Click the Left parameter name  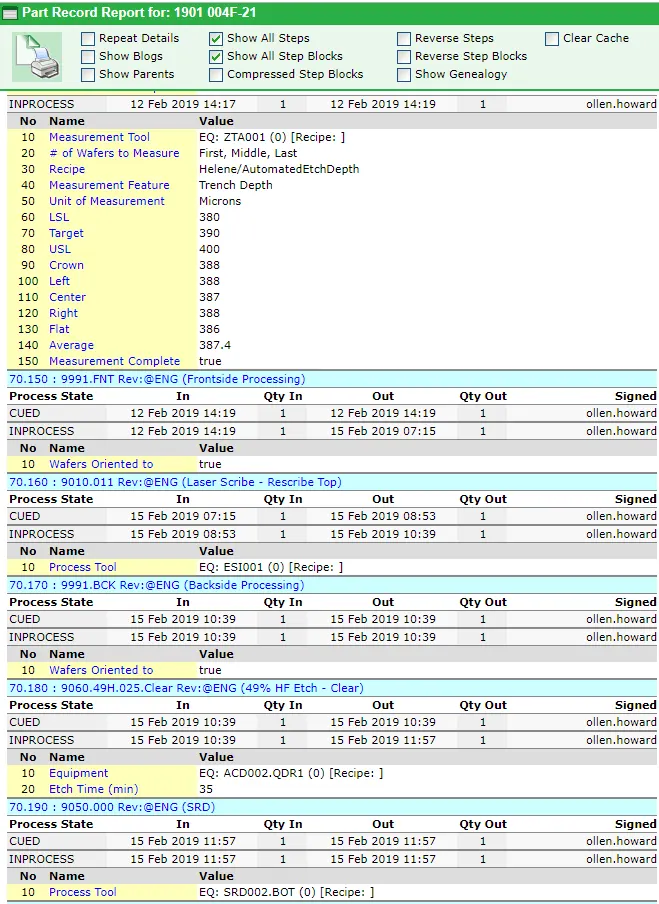(x=59, y=281)
